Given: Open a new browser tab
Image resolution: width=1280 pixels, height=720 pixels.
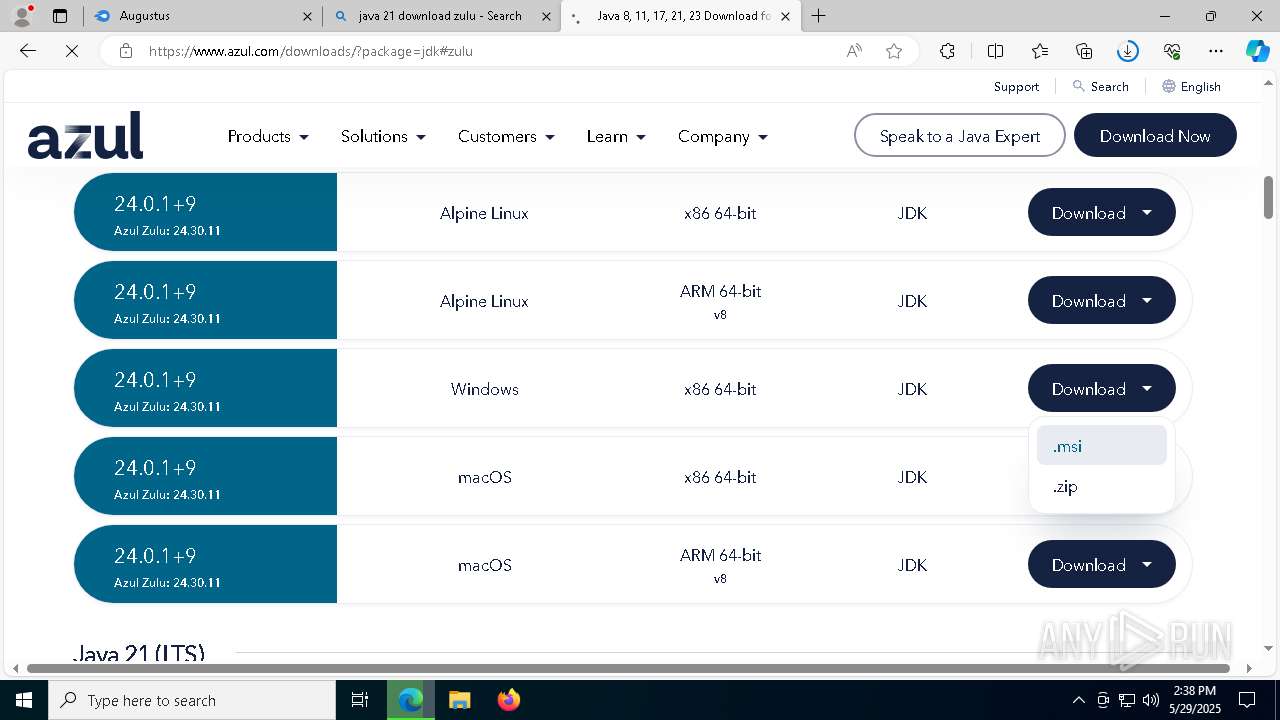Looking at the screenshot, I should tap(819, 16).
